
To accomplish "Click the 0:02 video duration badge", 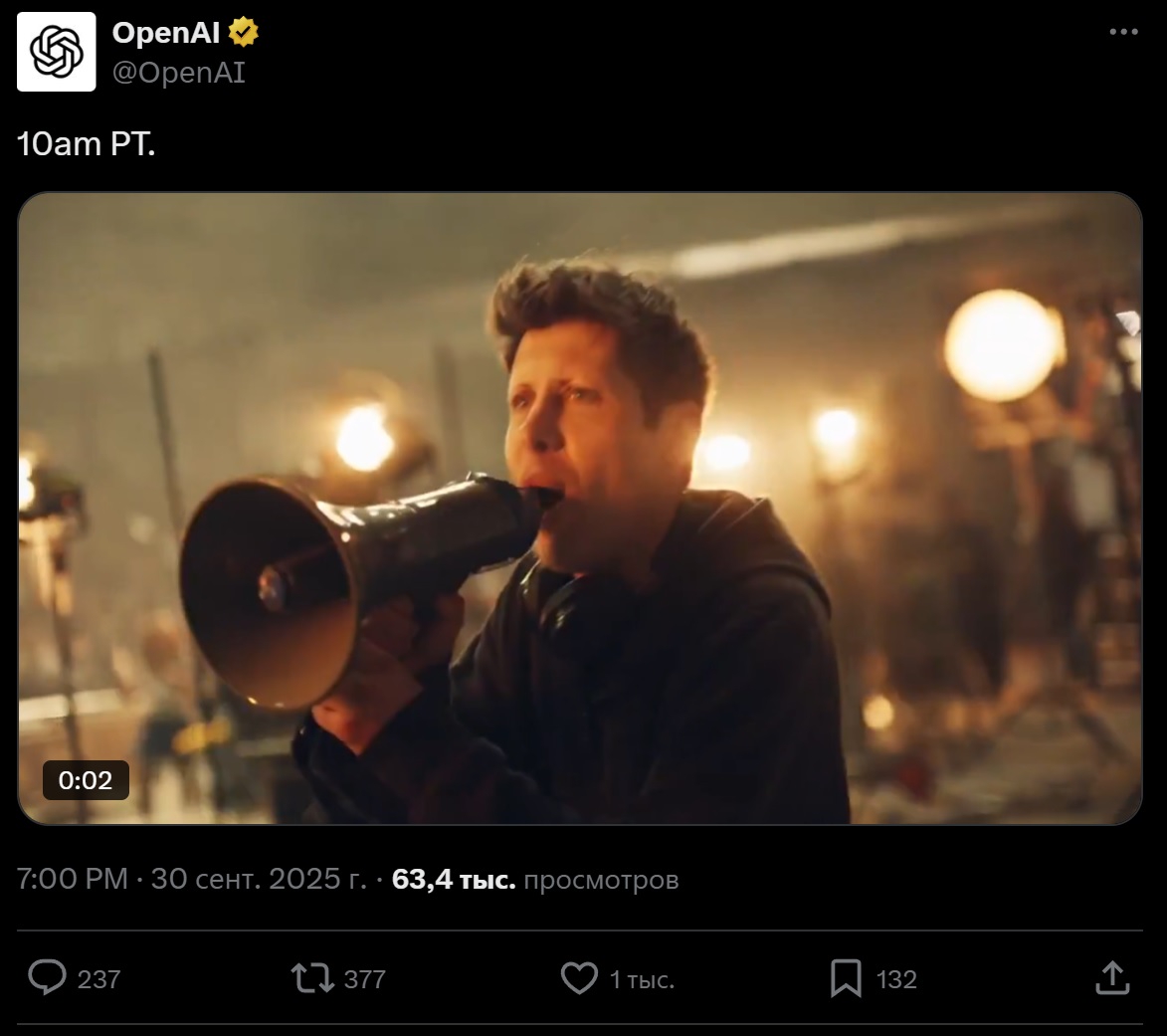I will (86, 780).
